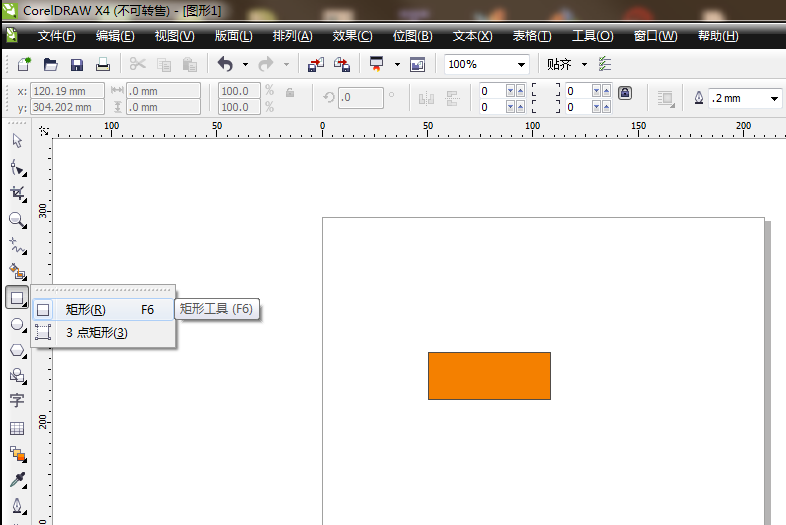
Task: Select the Basic Shapes tool
Action: pos(18,376)
